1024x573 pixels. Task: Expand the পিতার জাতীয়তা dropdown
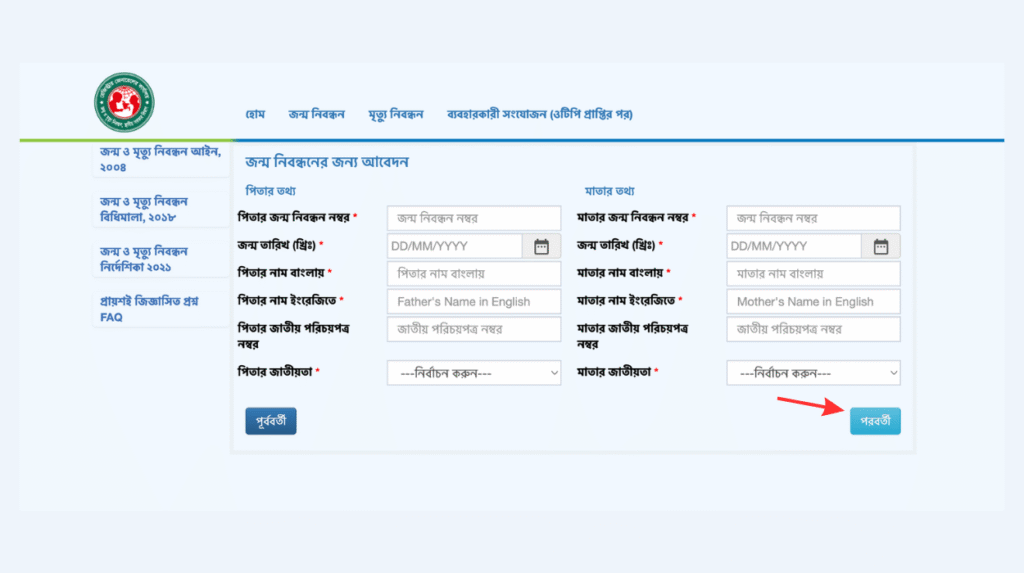pos(474,373)
